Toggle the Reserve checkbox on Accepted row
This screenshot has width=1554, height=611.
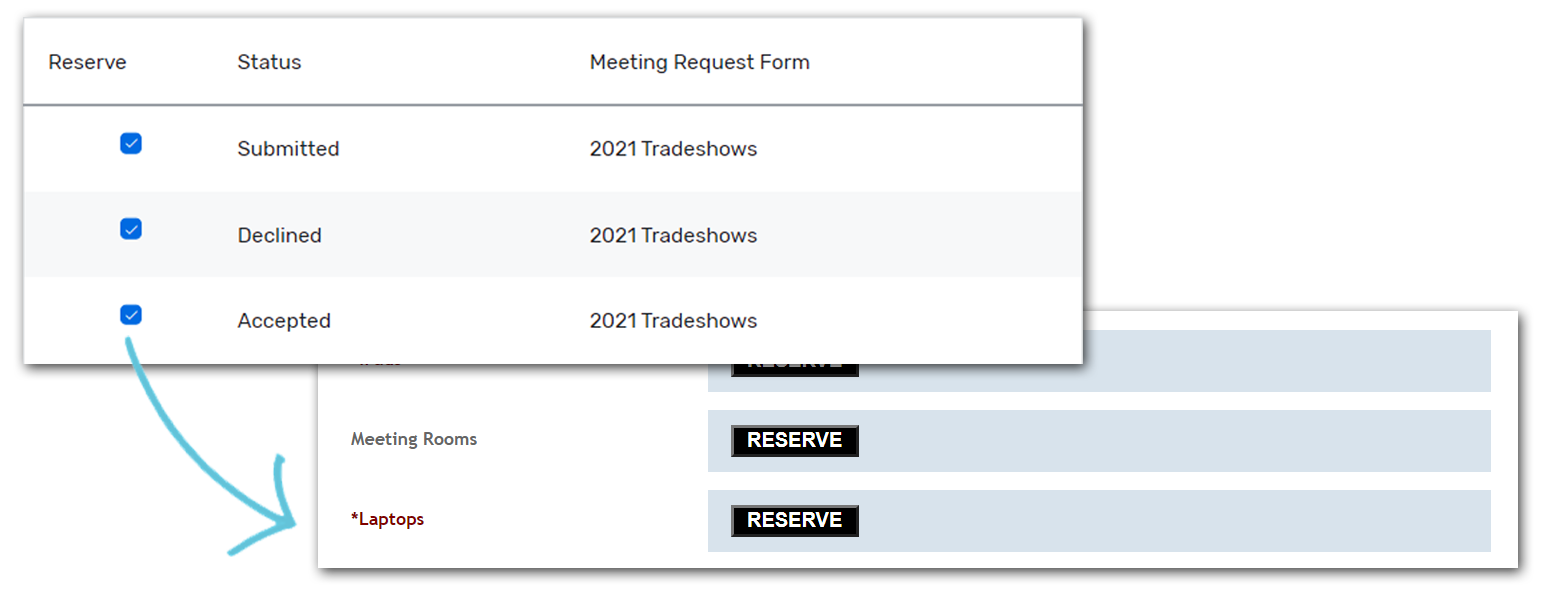click(130, 315)
